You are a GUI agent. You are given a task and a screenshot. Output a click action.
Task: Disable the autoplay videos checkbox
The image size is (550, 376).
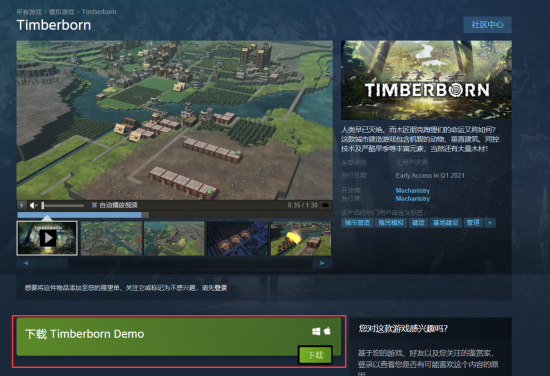click(x=94, y=205)
